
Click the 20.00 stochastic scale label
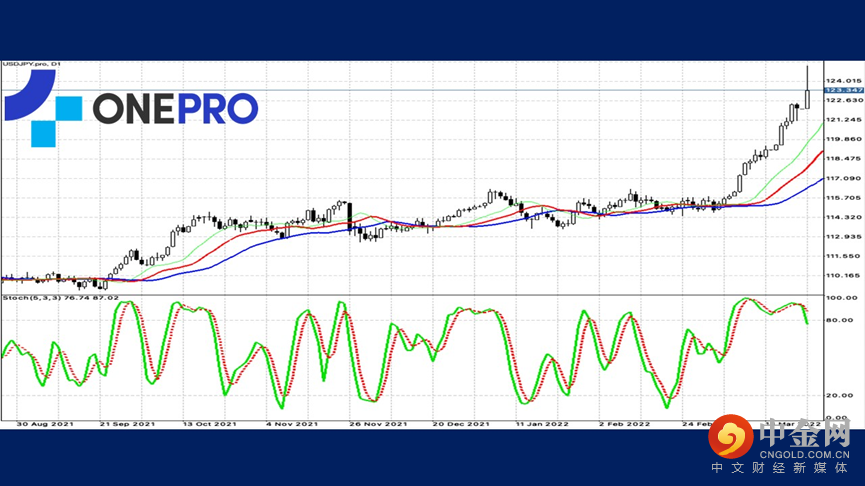[x=840, y=396]
